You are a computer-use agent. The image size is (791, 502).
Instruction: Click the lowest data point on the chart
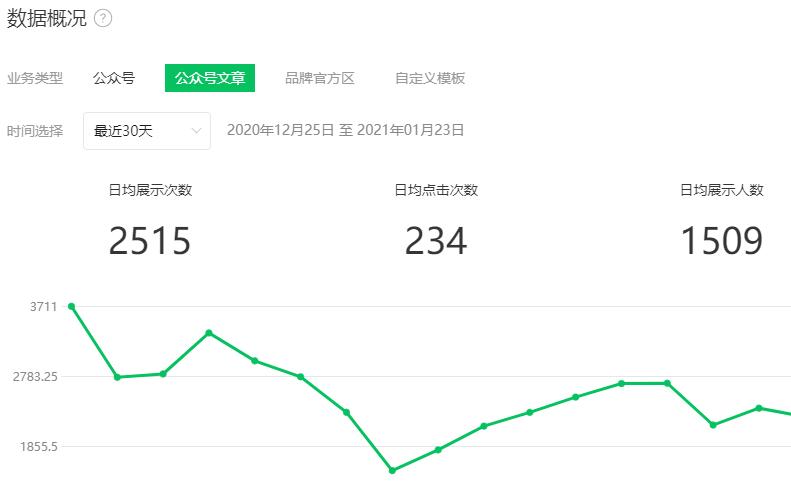pos(392,470)
